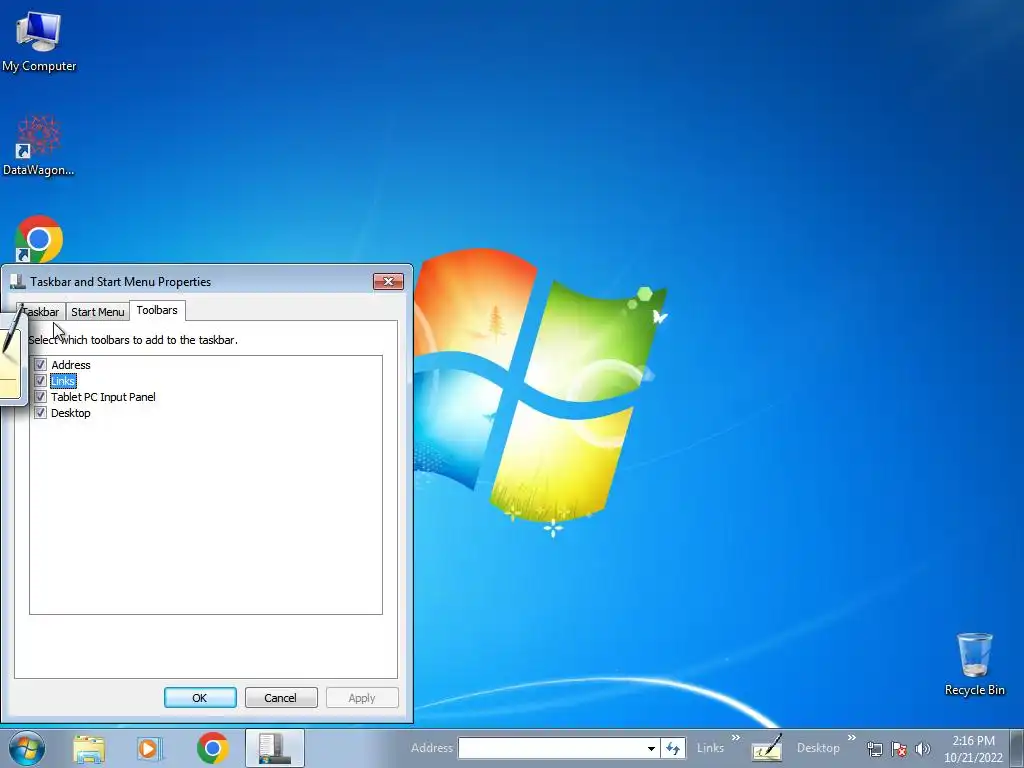
Task: Click the Address bar Go/refresh button
Action: [673, 748]
